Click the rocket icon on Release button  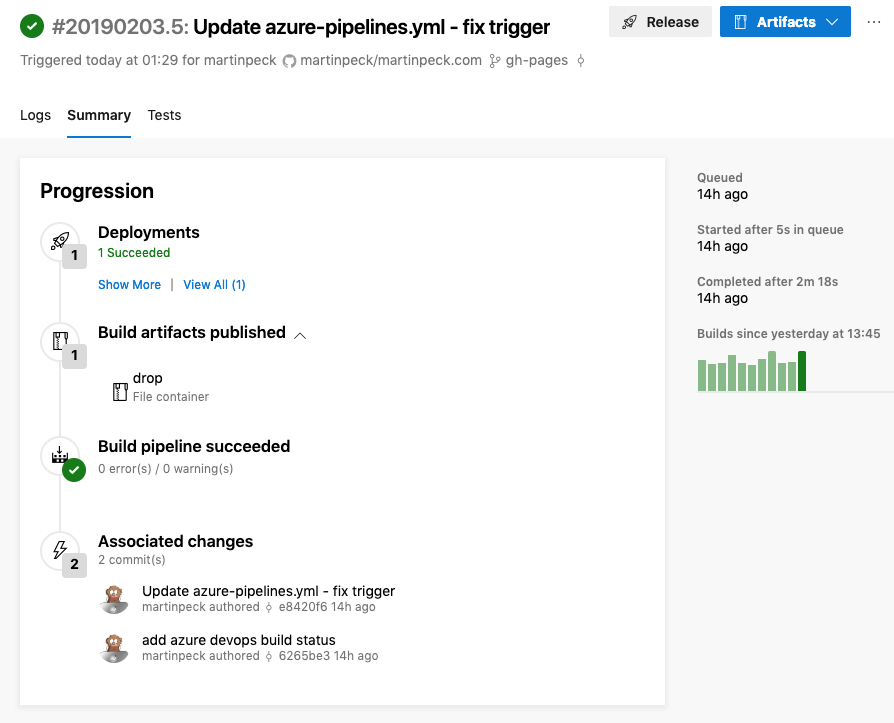click(x=629, y=22)
